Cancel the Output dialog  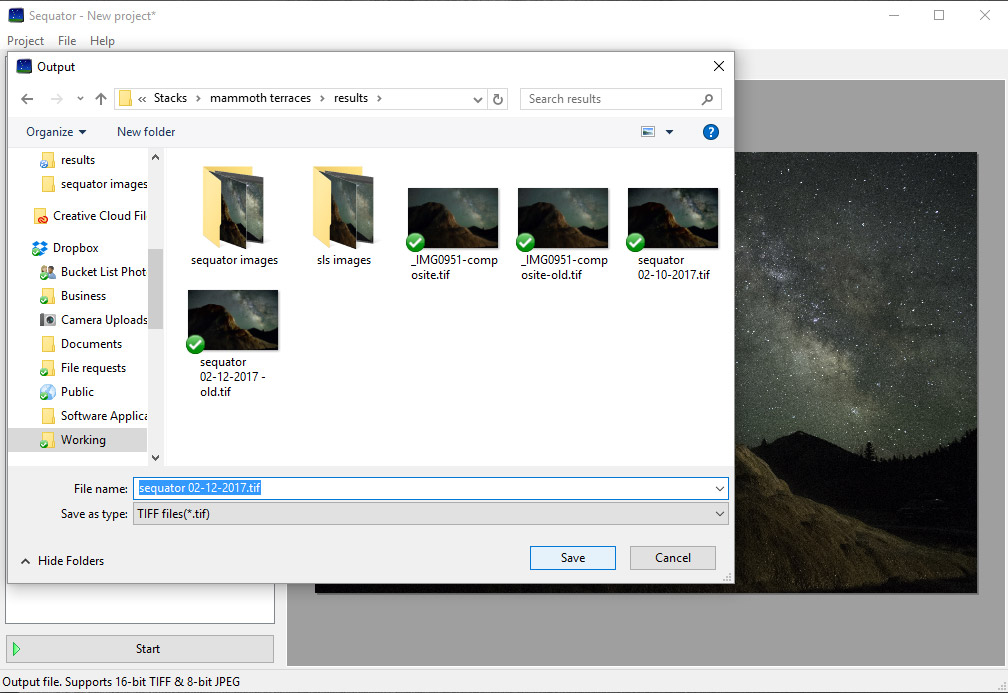click(672, 558)
